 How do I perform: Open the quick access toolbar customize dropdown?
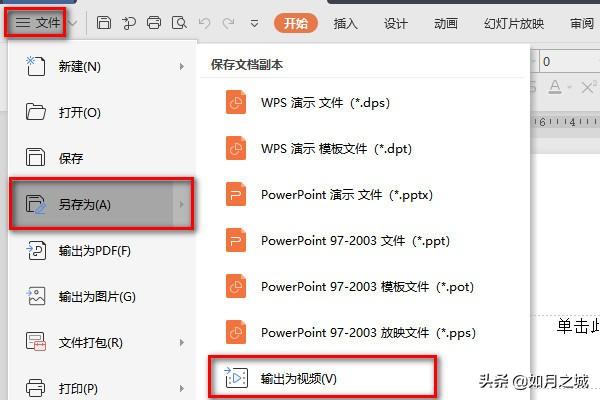pyautogui.click(x=254, y=24)
